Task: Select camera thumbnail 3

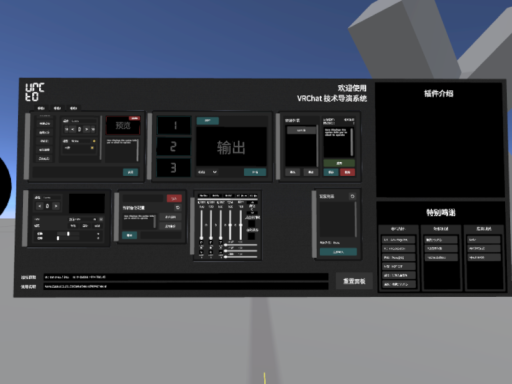Action: 173,168
